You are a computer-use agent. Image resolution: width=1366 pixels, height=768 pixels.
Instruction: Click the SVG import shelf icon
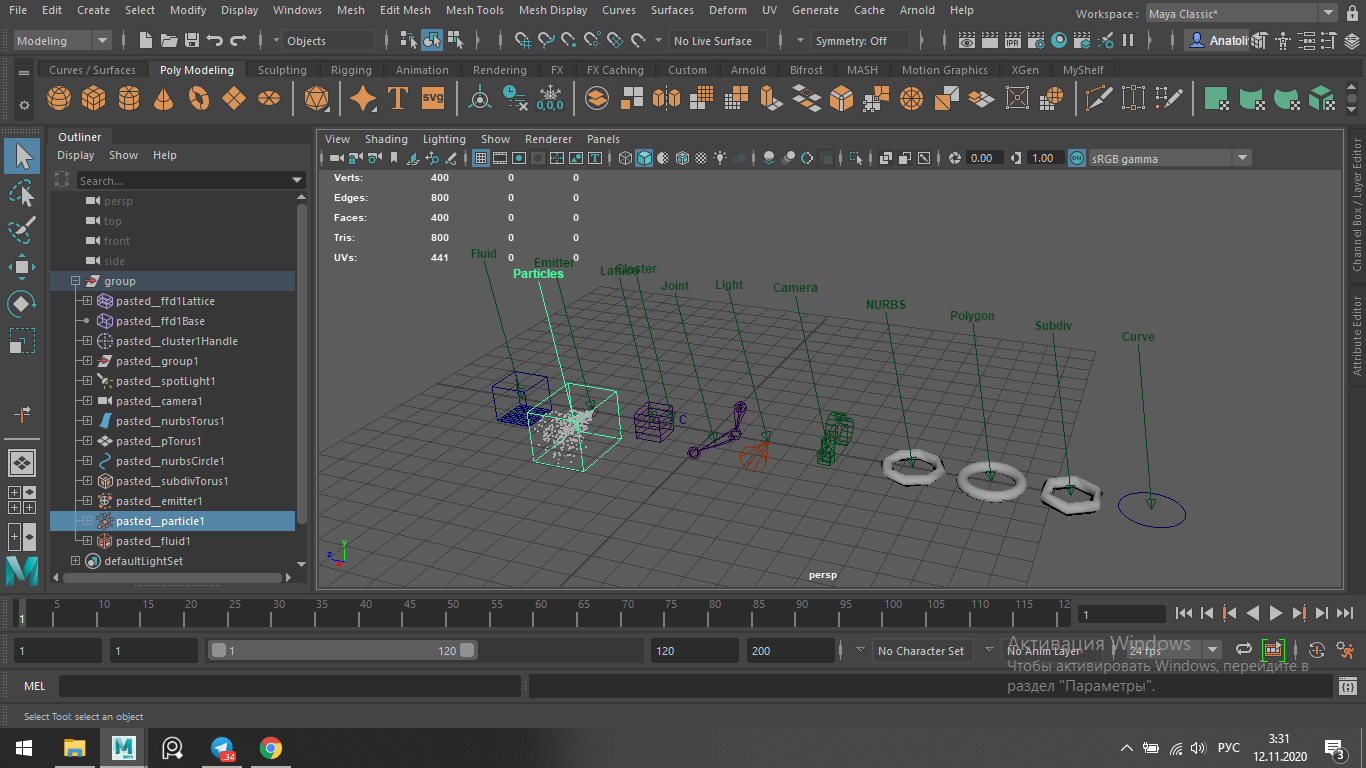click(433, 99)
